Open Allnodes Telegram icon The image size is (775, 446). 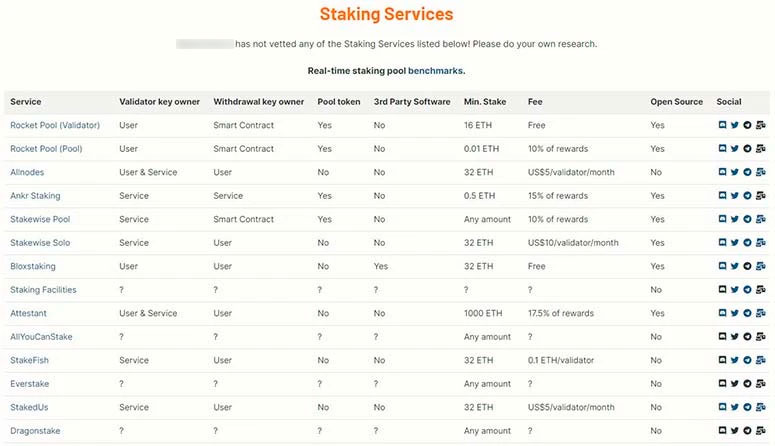(747, 173)
